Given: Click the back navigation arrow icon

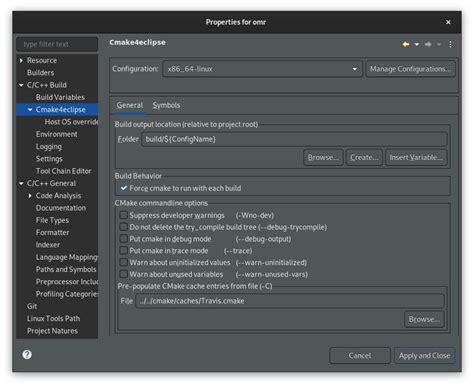Looking at the screenshot, I should 406,44.
